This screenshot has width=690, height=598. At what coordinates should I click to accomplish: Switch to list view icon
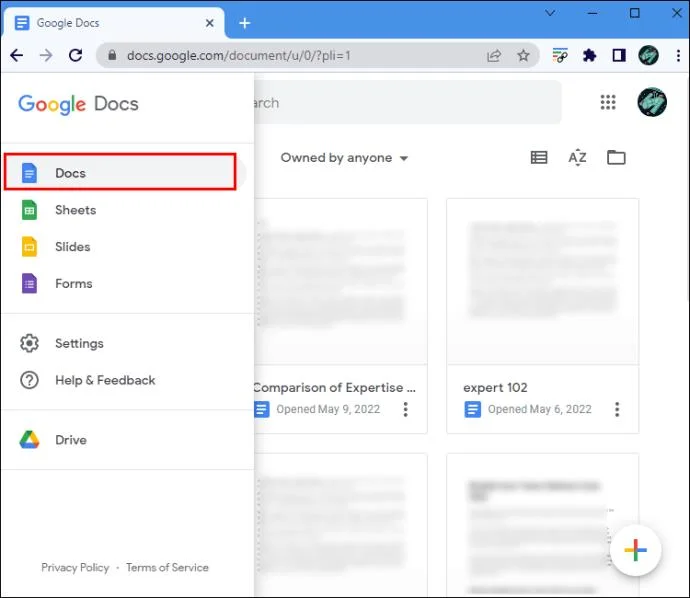[539, 158]
